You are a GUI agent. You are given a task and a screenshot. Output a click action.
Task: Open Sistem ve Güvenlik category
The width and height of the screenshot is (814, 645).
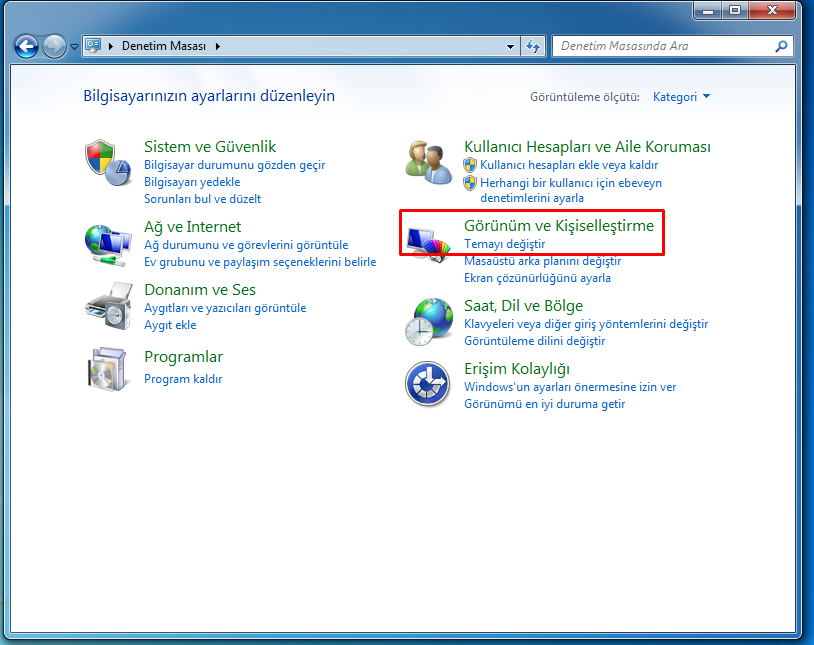(x=210, y=146)
